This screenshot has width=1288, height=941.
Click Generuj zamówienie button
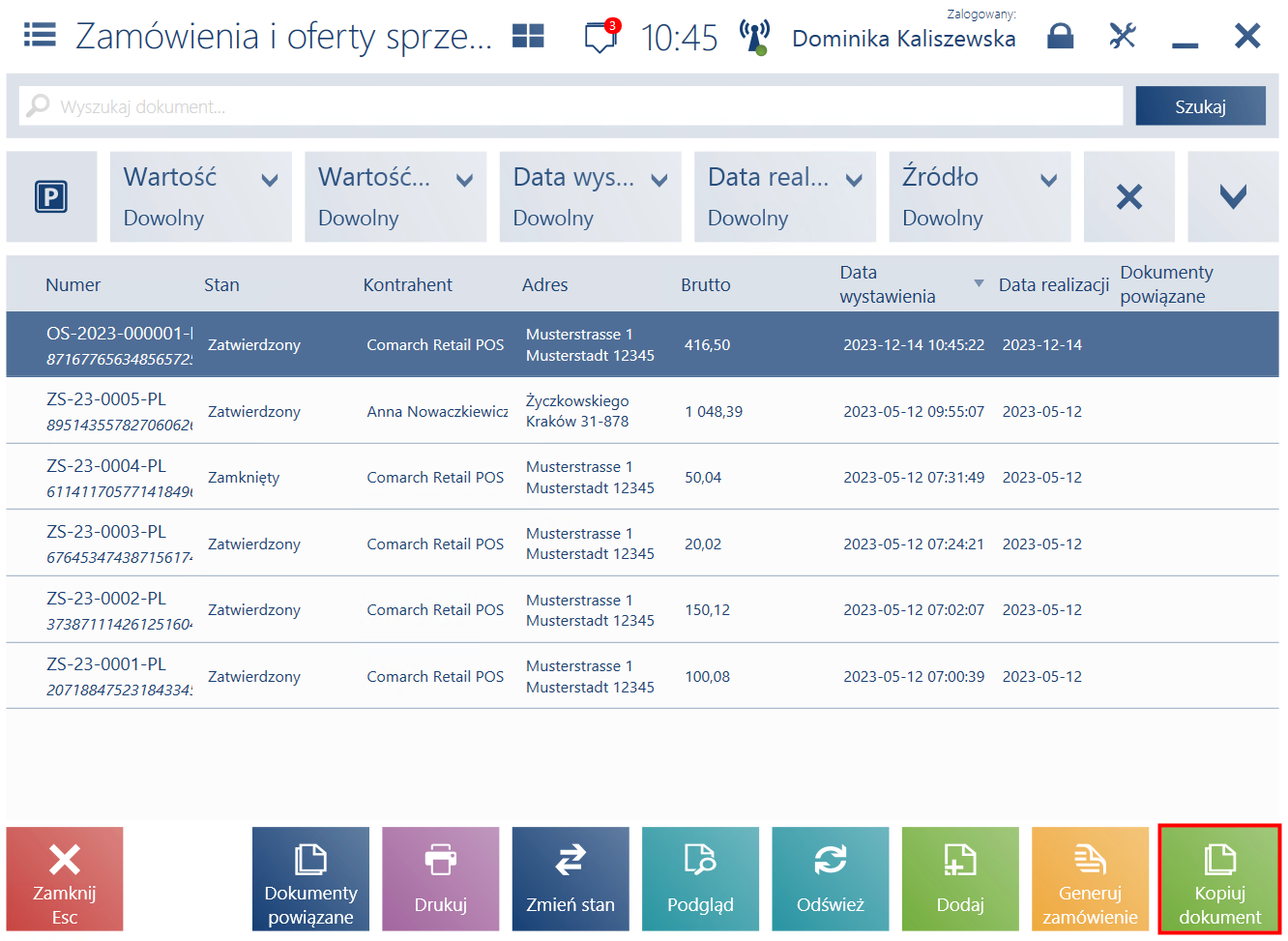(x=1090, y=879)
